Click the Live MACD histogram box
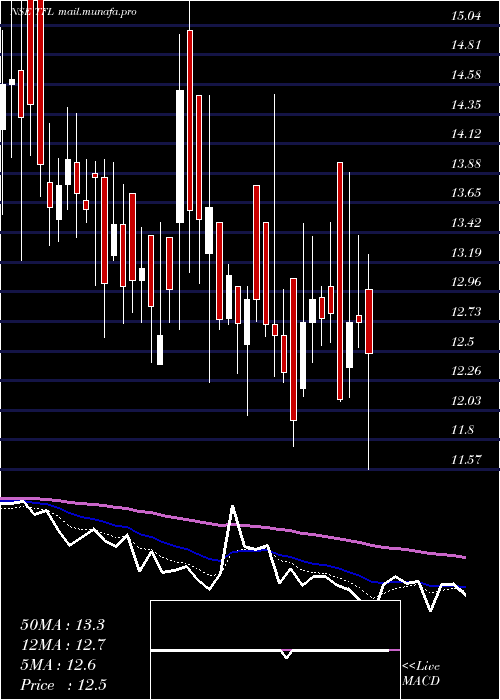The width and height of the screenshot is (500, 700). pyautogui.click(x=275, y=650)
